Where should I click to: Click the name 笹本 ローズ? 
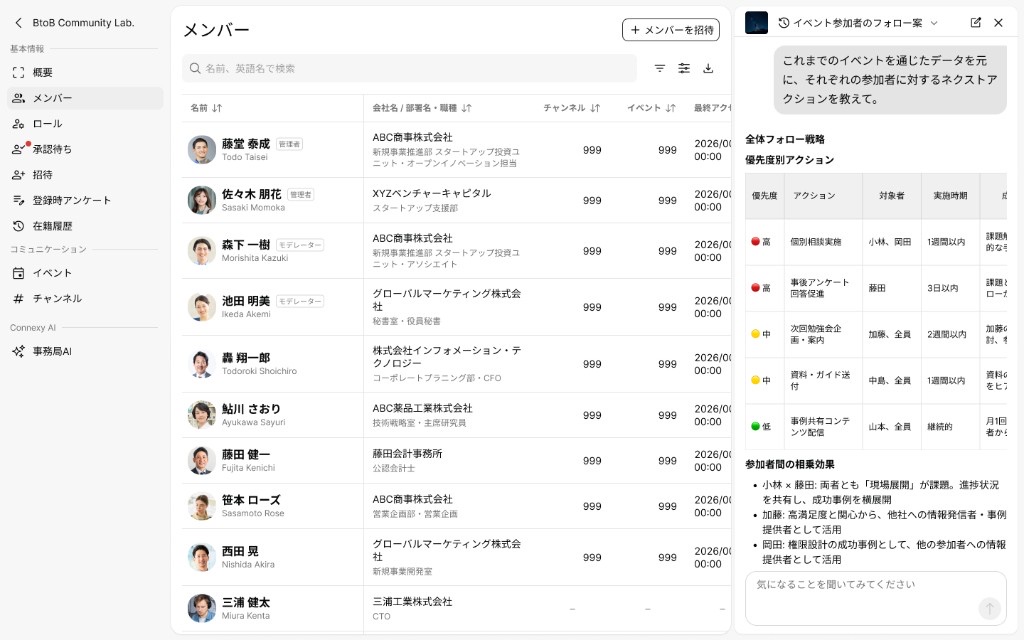[251, 500]
